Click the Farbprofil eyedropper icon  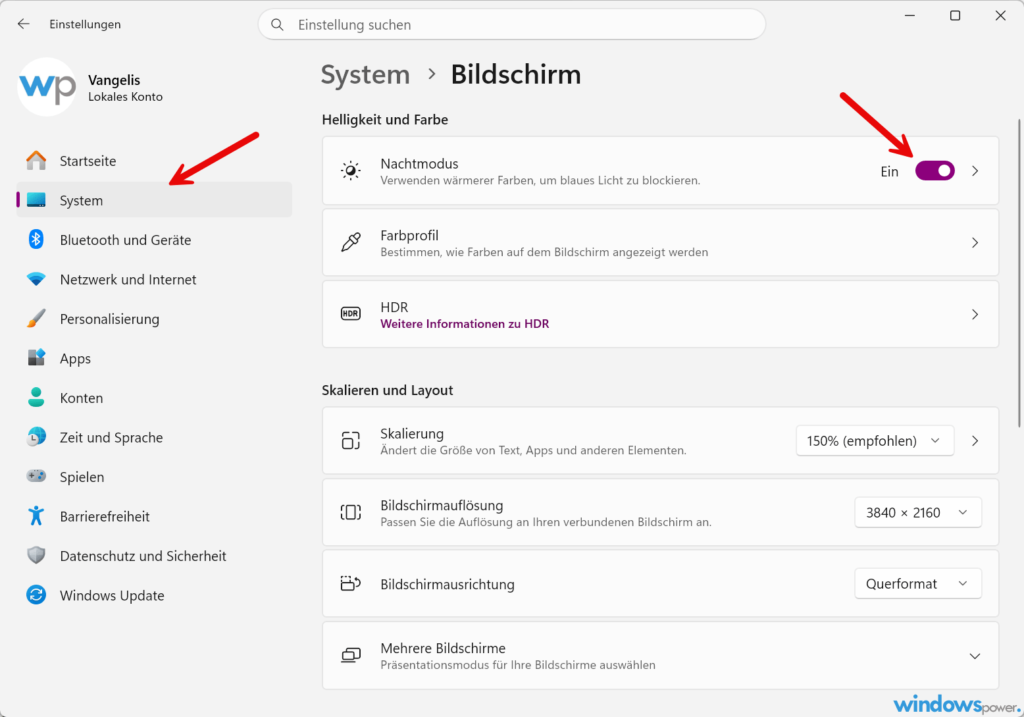click(351, 242)
